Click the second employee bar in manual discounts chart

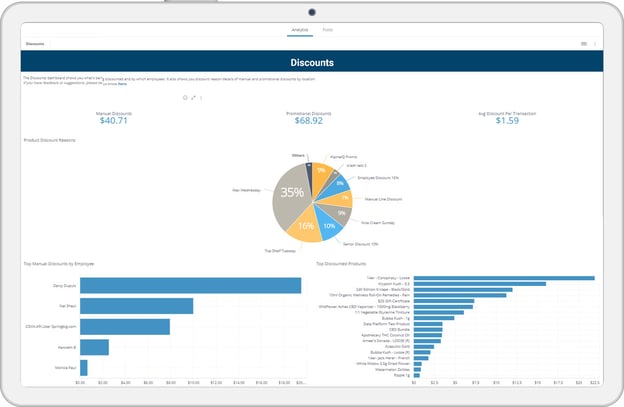click(x=136, y=306)
